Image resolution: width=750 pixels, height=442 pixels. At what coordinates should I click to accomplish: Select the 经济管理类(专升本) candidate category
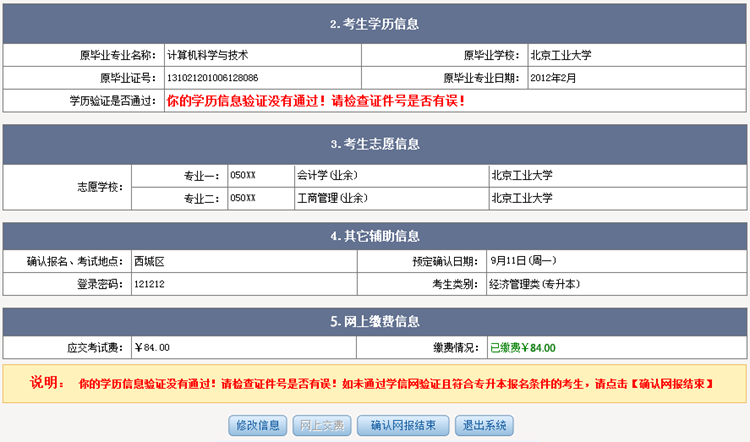click(534, 284)
